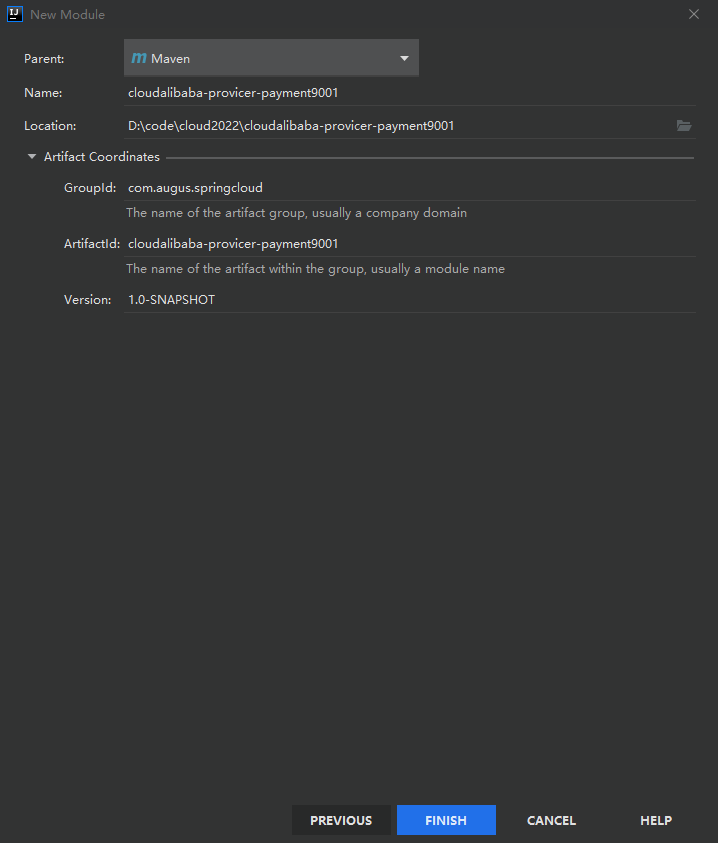Image resolution: width=718 pixels, height=843 pixels.
Task: Cancel the module creation
Action: [x=551, y=820]
